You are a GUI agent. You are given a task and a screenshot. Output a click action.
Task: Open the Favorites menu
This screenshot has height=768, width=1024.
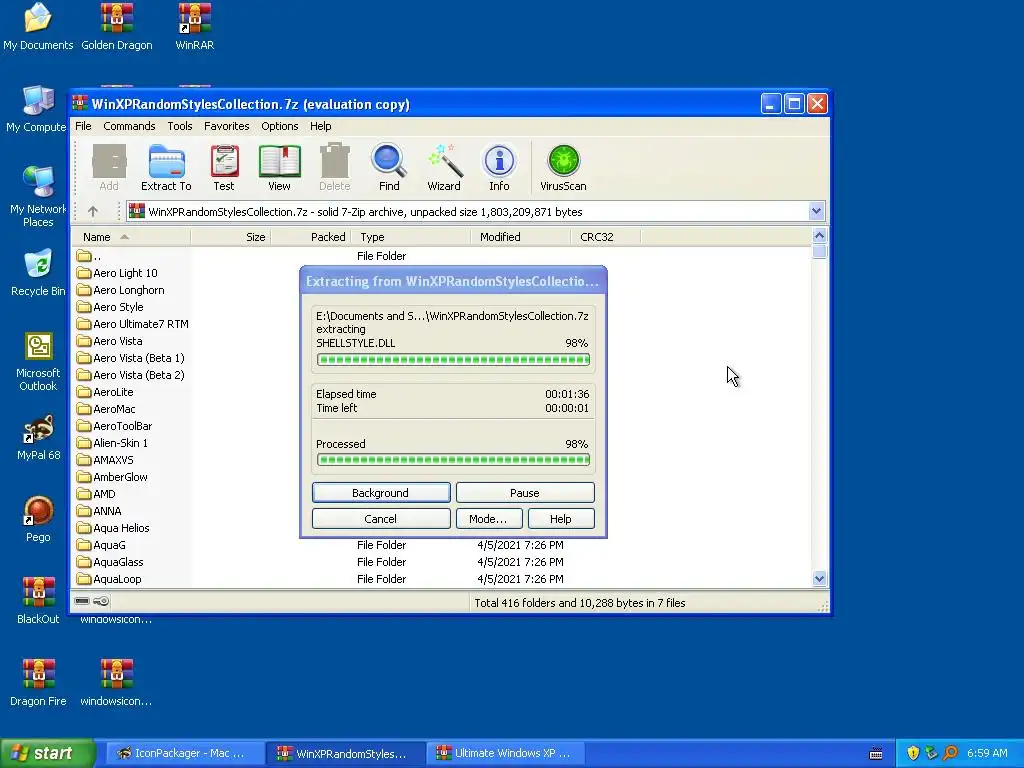tap(227, 126)
